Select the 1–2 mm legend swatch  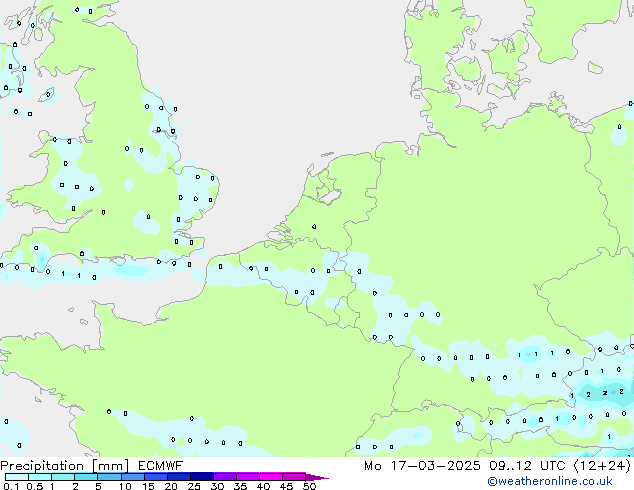63,477
